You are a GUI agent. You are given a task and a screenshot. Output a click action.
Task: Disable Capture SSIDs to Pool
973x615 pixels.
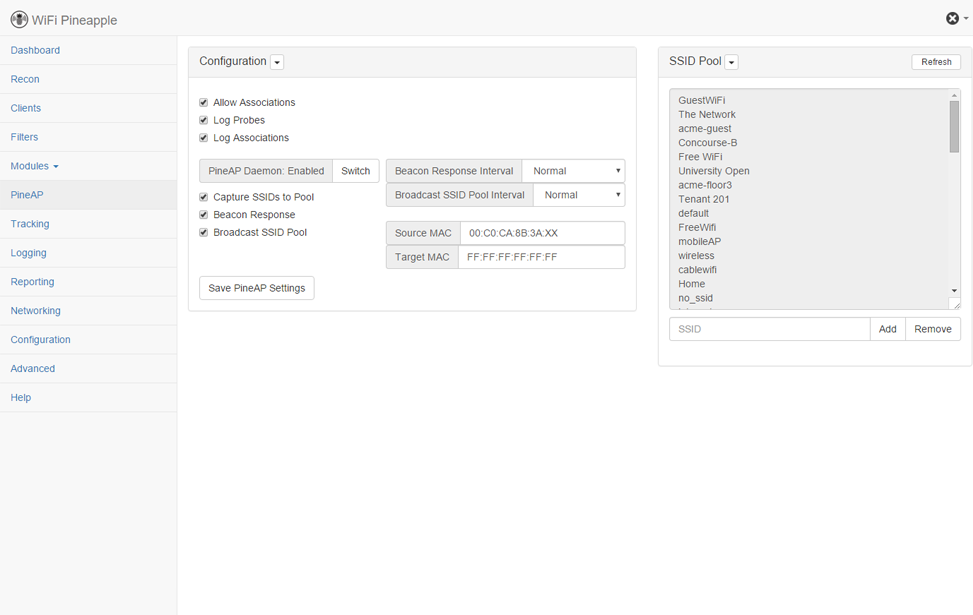(x=204, y=198)
